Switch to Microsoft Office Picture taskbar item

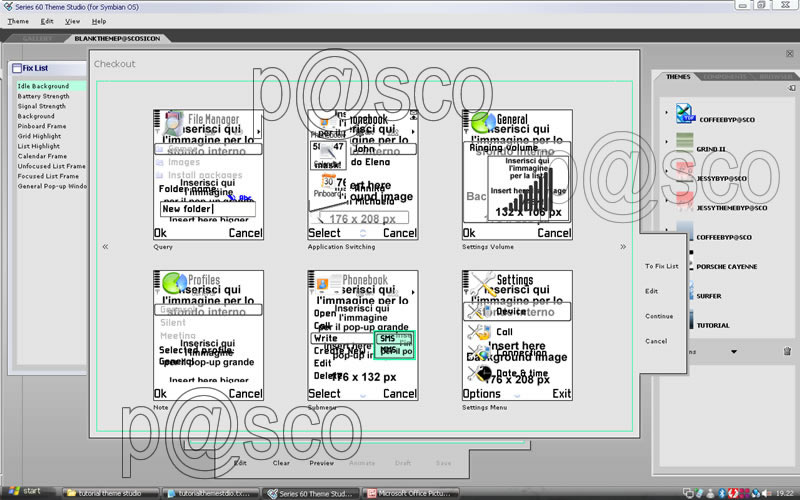(x=411, y=493)
